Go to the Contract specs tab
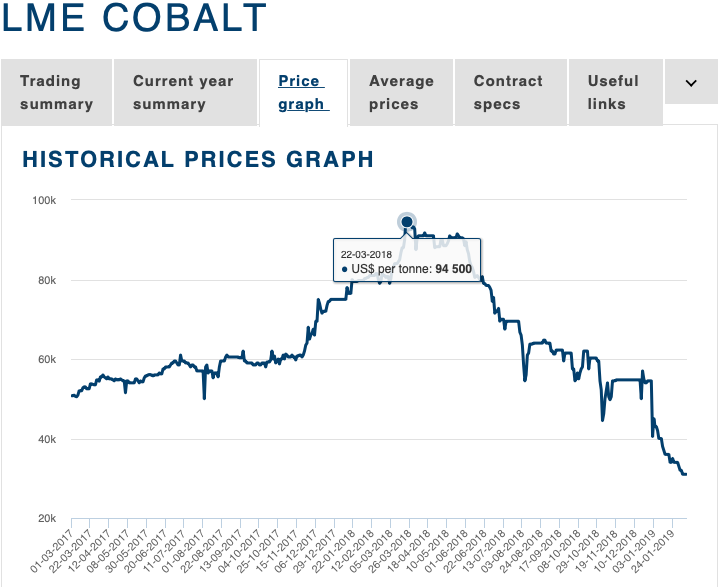The height and width of the screenshot is (587, 720). (508, 92)
